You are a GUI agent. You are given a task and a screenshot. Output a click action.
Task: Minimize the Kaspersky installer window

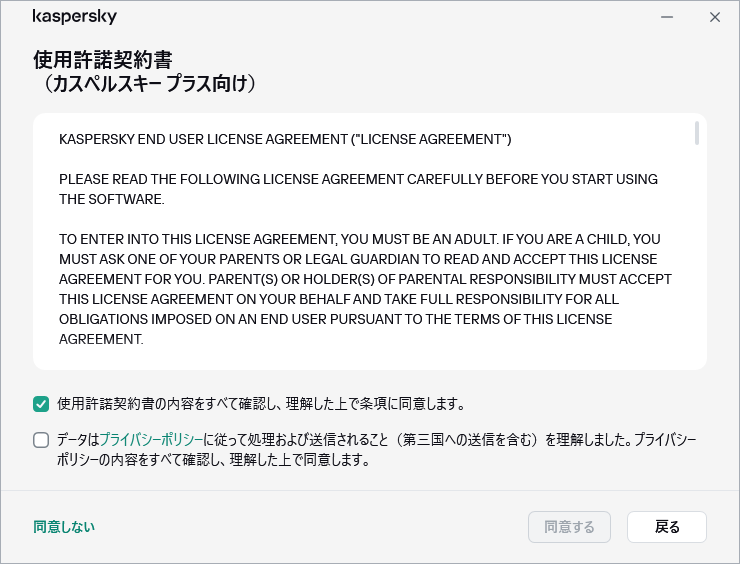coord(667,17)
